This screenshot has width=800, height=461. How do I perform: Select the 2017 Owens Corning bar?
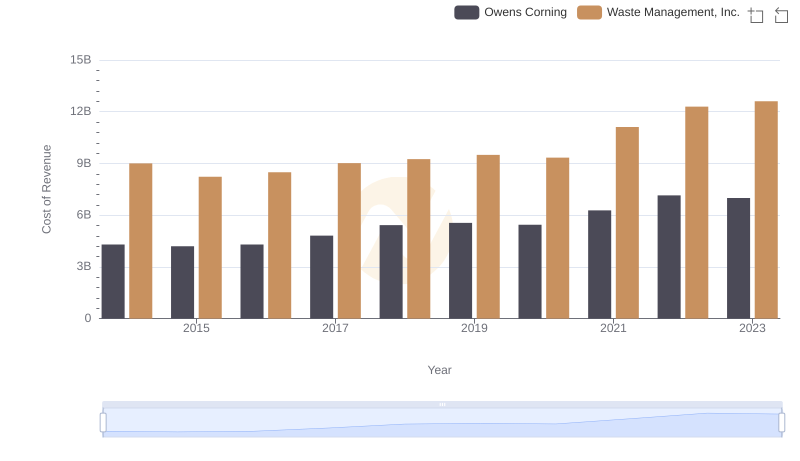point(321,277)
